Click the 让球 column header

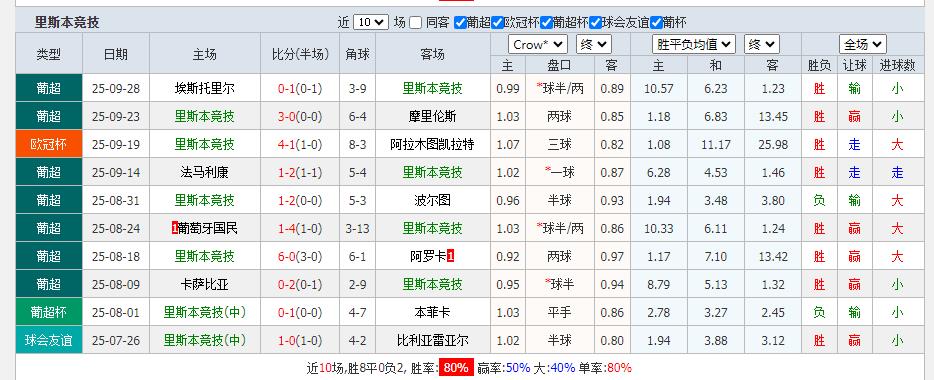pos(855,66)
